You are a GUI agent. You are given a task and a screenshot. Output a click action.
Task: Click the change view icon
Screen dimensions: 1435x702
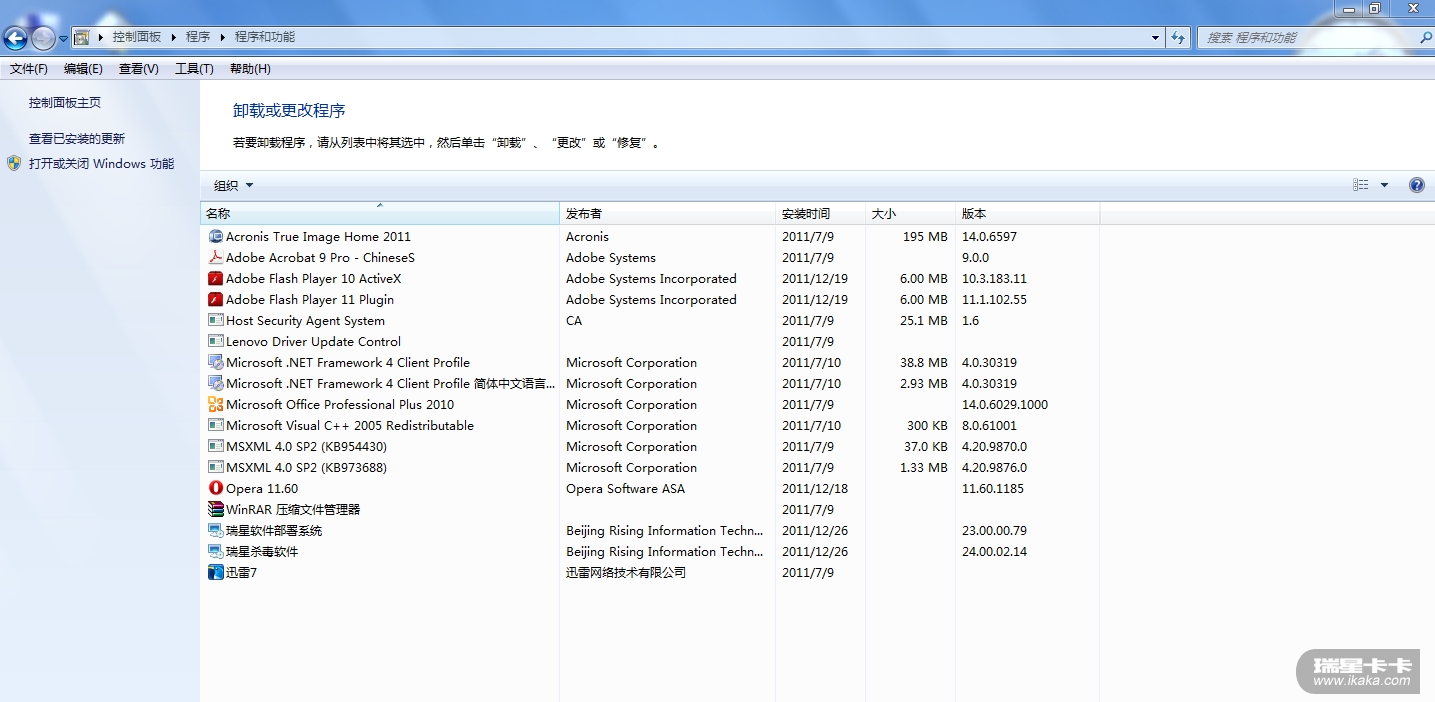(x=1361, y=185)
